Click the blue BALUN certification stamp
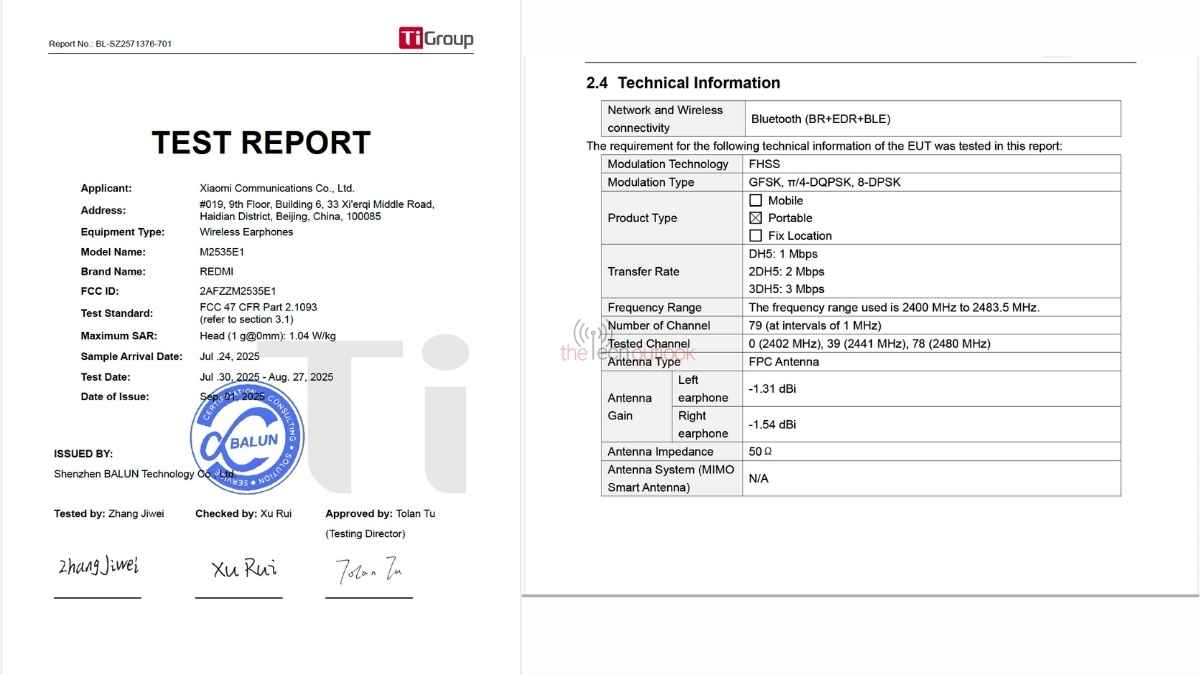The width and height of the screenshot is (1200, 675). click(x=246, y=436)
